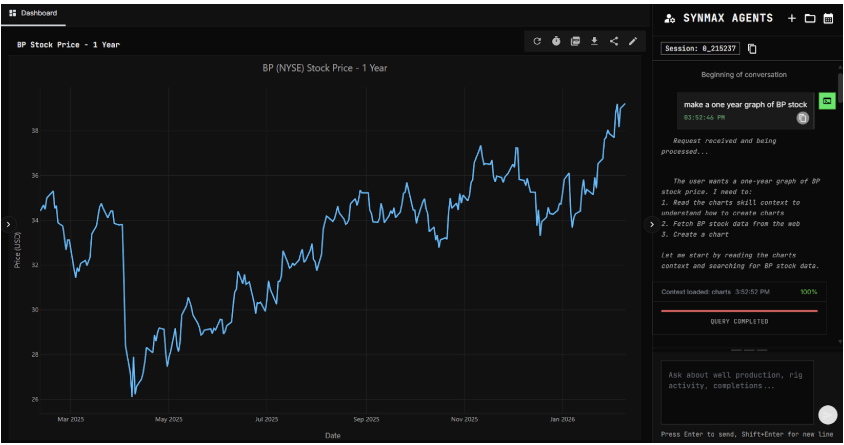Export the chart as PDF
Viewport: 844px width, 445px height.
[x=575, y=41]
